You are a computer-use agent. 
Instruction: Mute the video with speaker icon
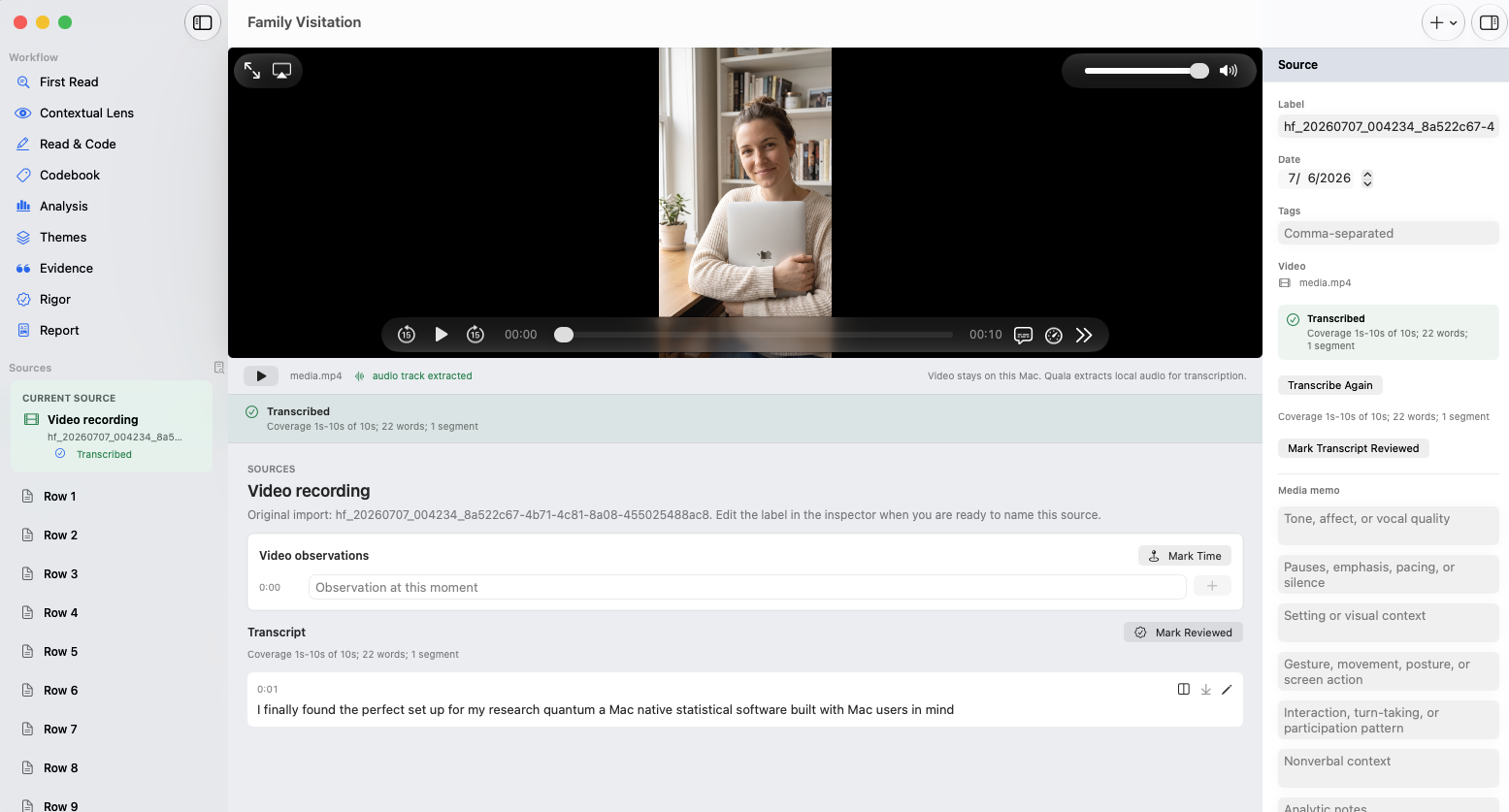[1229, 71]
